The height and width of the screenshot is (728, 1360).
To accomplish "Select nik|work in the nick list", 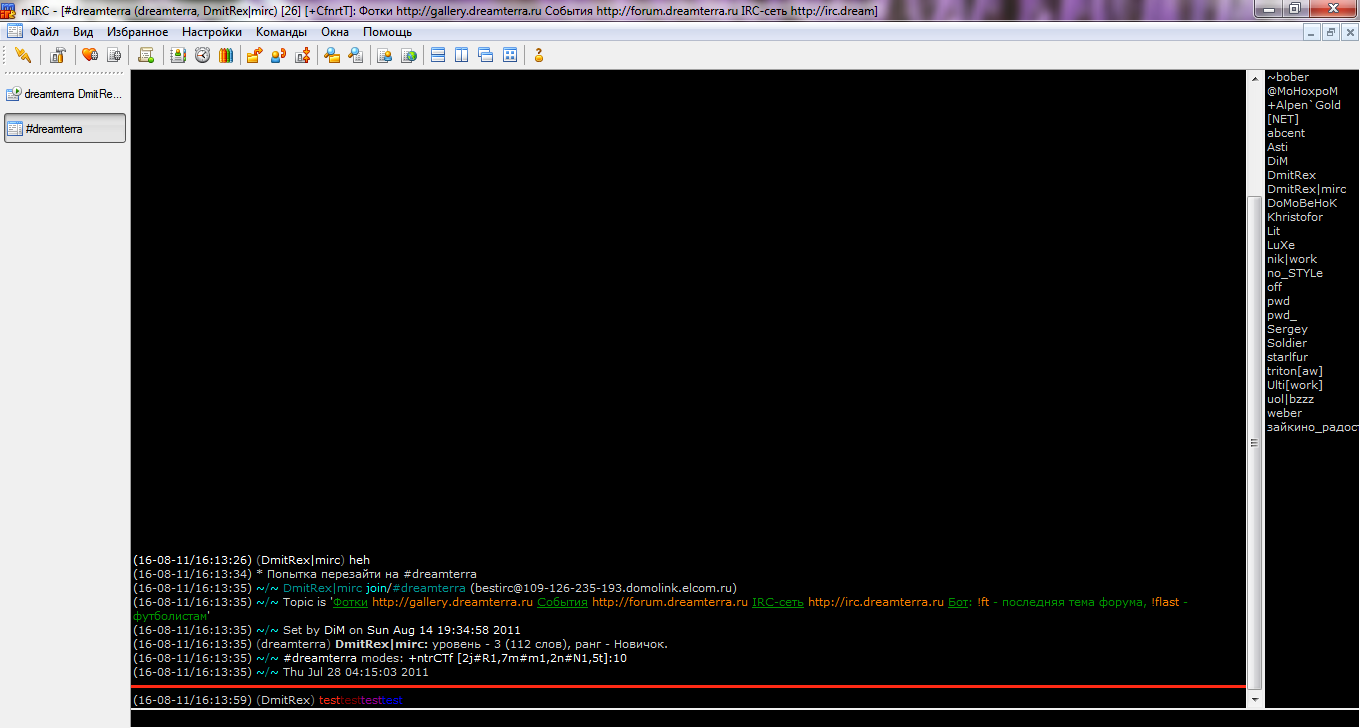I will tap(1292, 259).
